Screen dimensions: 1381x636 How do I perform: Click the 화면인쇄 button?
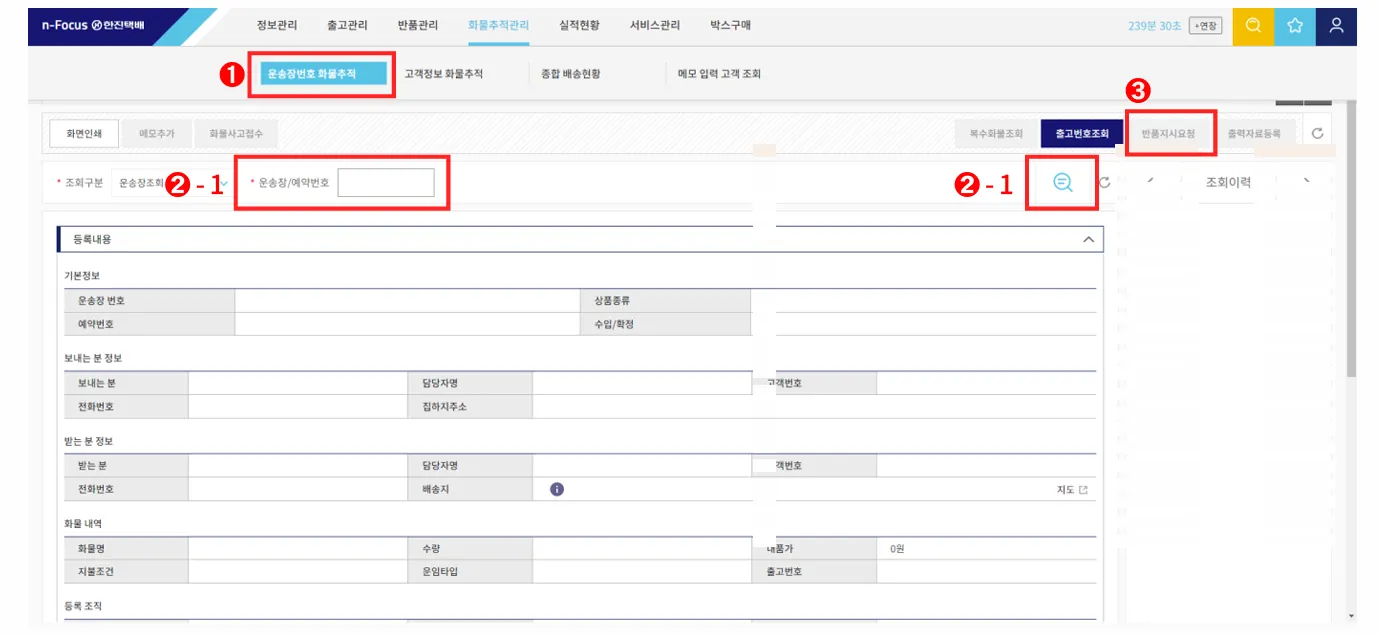point(84,133)
